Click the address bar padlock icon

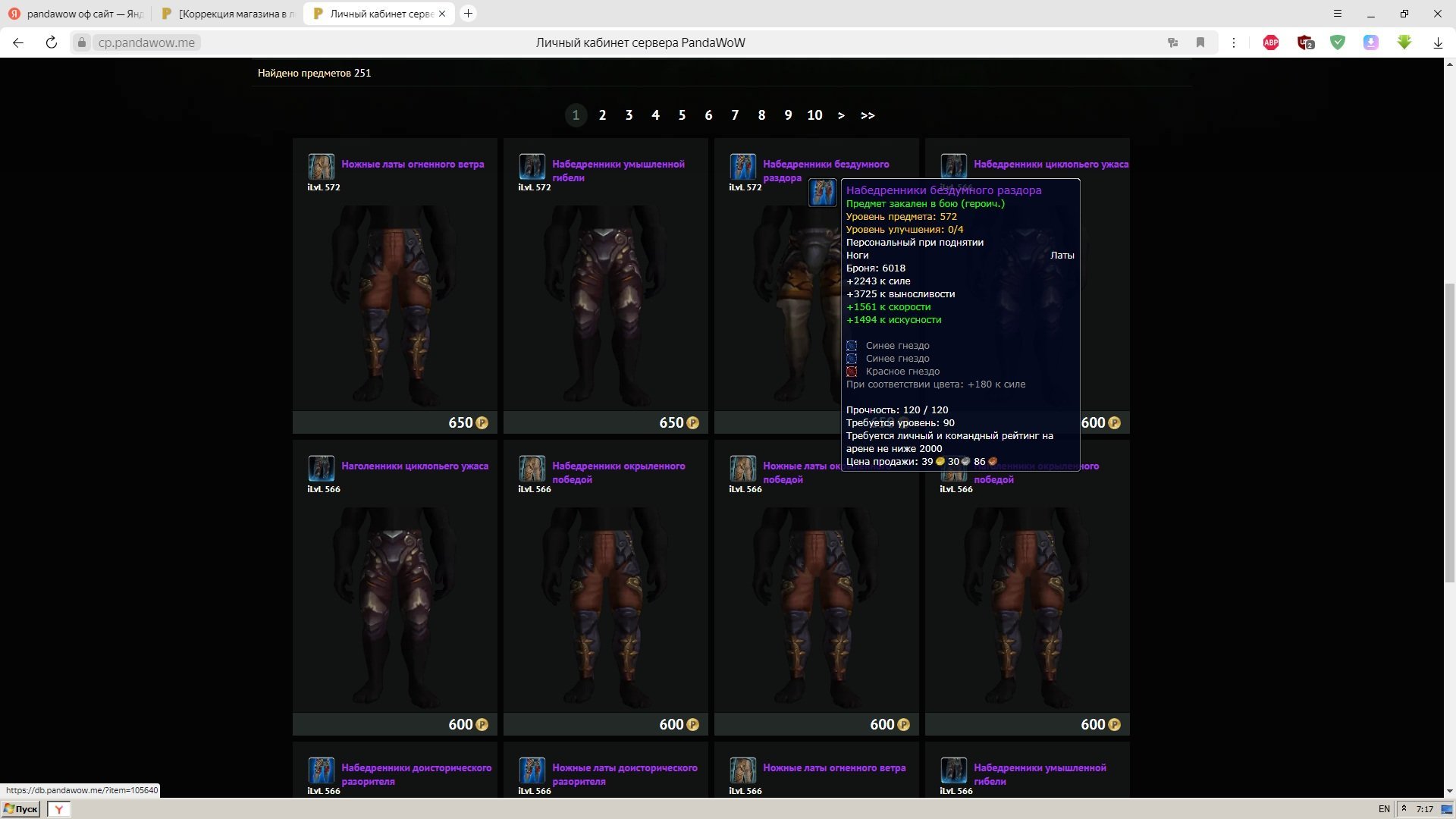pos(82,43)
